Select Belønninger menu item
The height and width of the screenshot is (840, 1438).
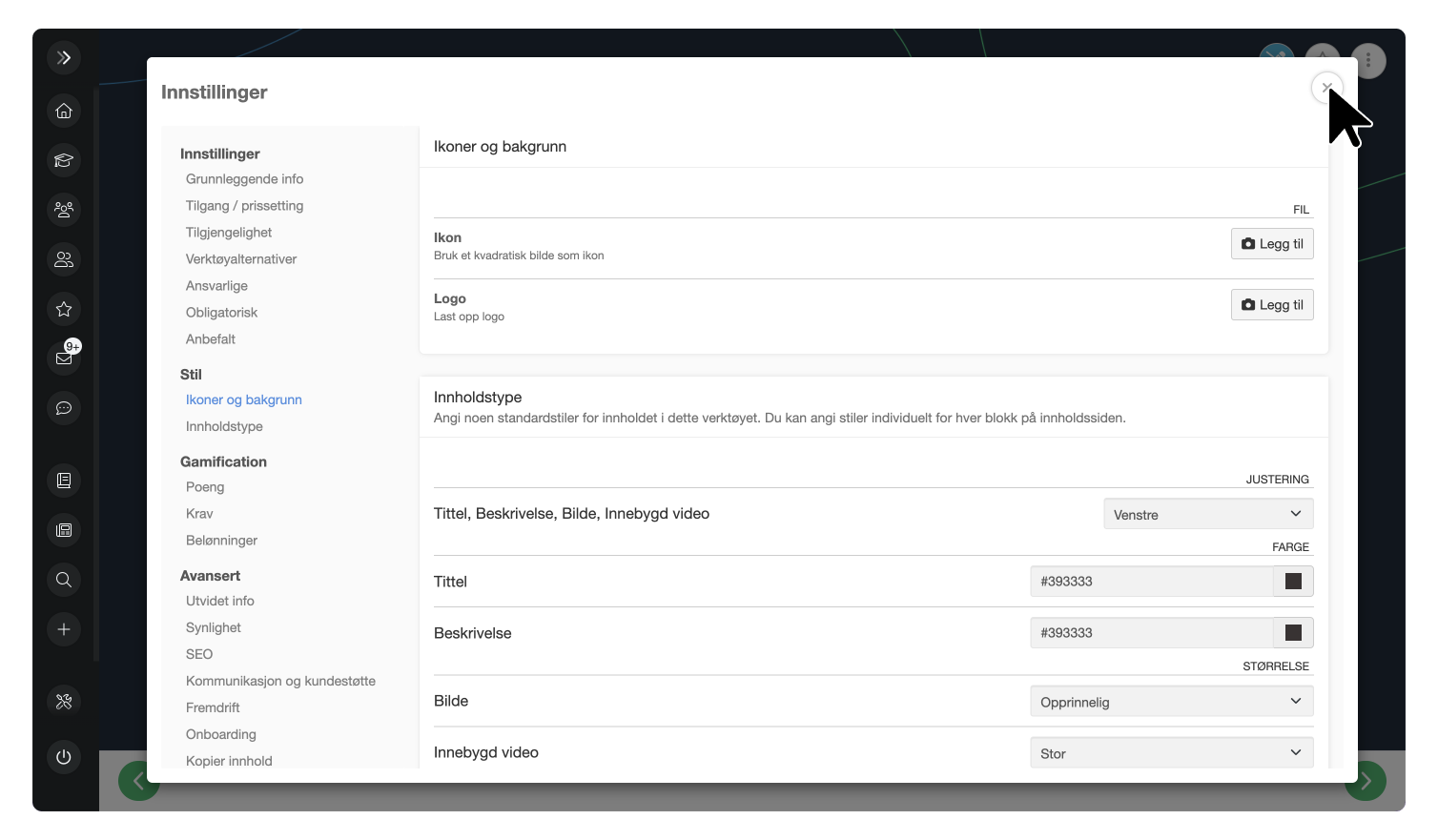point(221,541)
